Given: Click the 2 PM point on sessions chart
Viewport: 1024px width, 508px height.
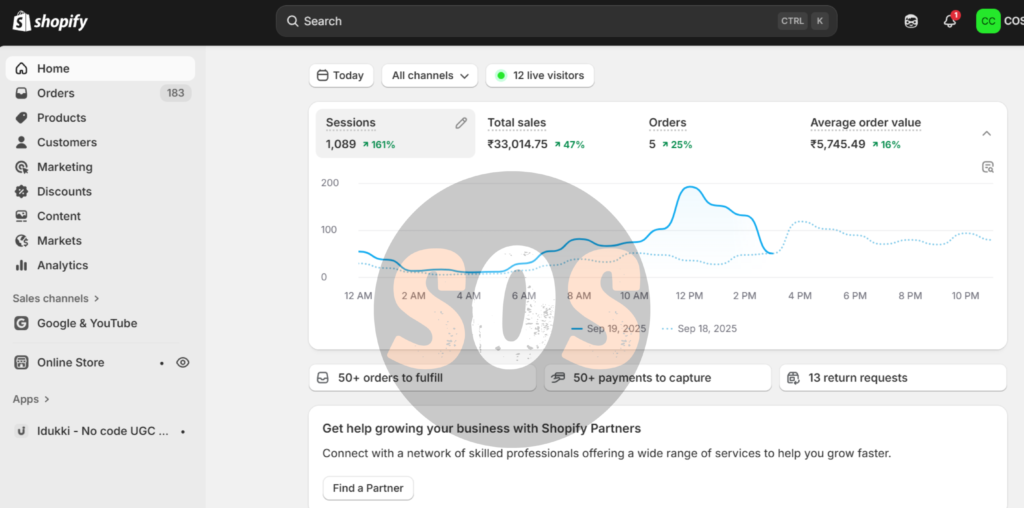Looking at the screenshot, I should [744, 215].
